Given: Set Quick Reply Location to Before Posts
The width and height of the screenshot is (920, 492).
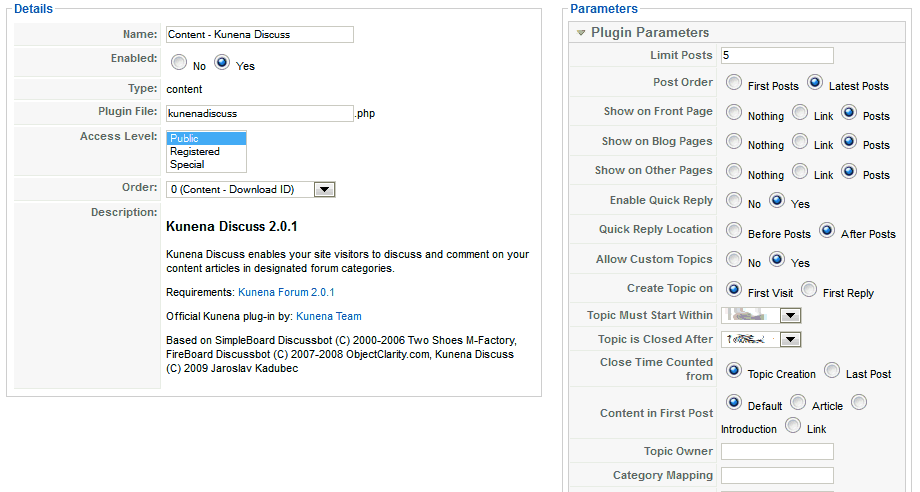Looking at the screenshot, I should 735,231.
